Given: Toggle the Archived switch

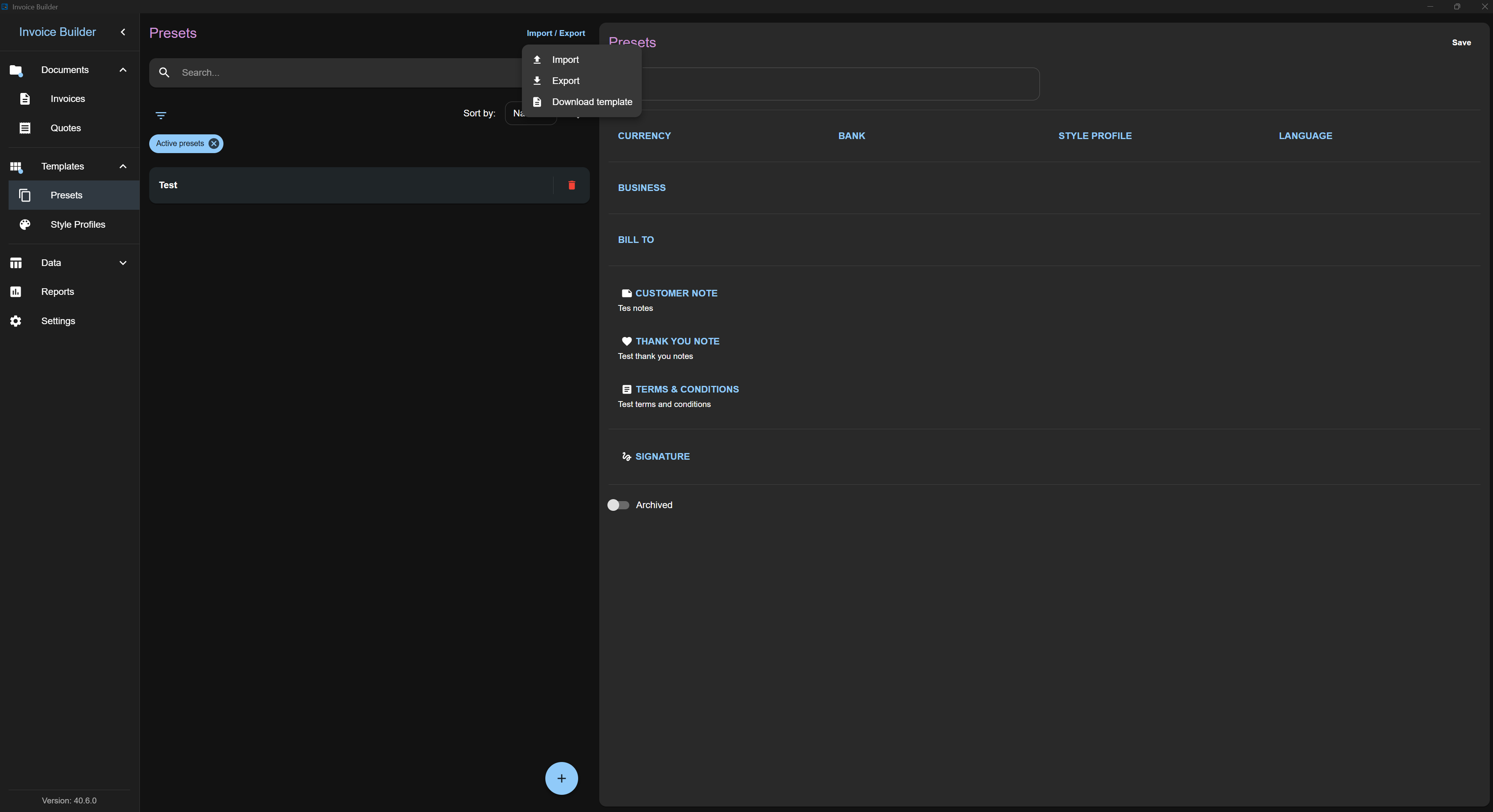Looking at the screenshot, I should point(618,505).
